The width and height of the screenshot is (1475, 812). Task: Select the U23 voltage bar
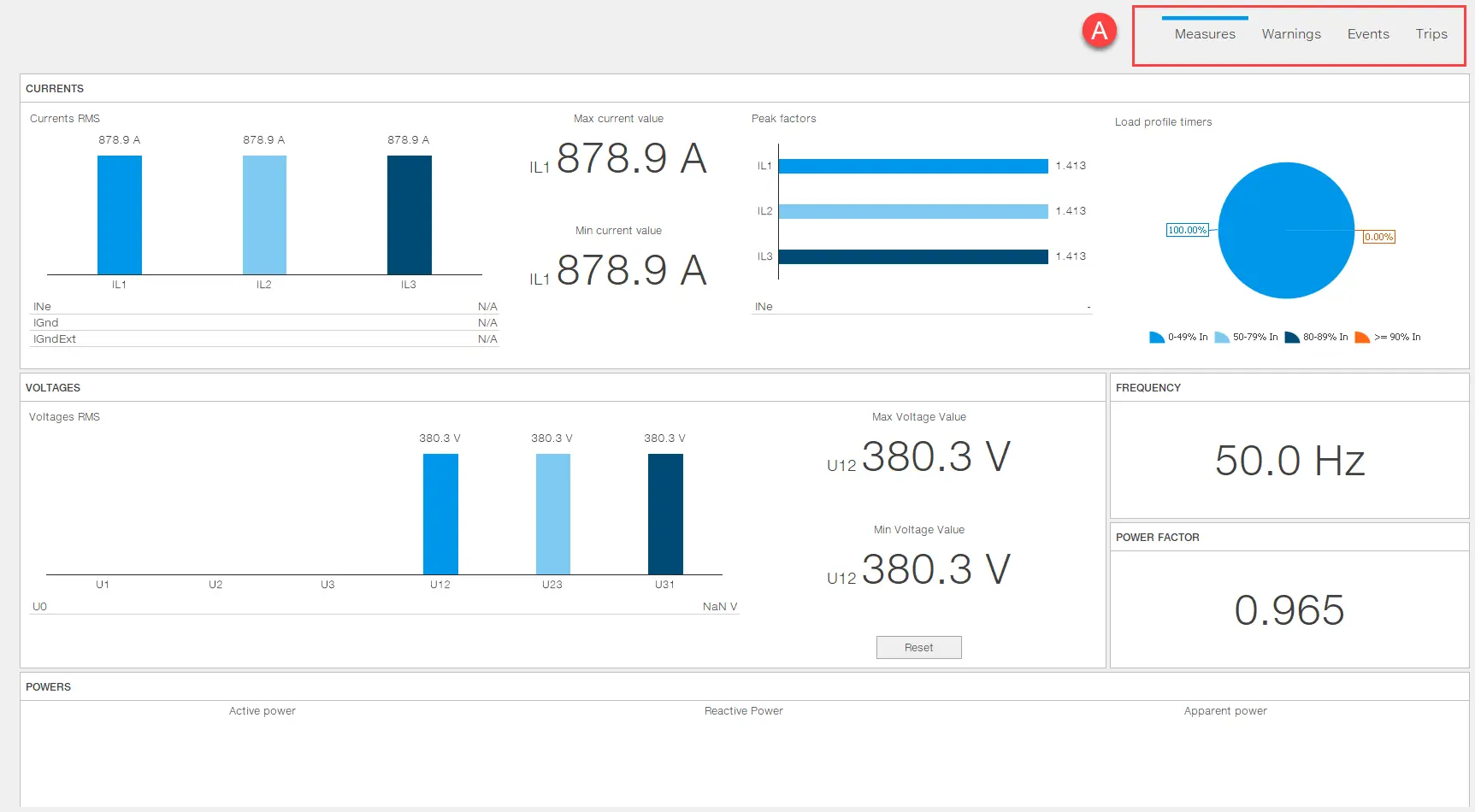coord(552,514)
